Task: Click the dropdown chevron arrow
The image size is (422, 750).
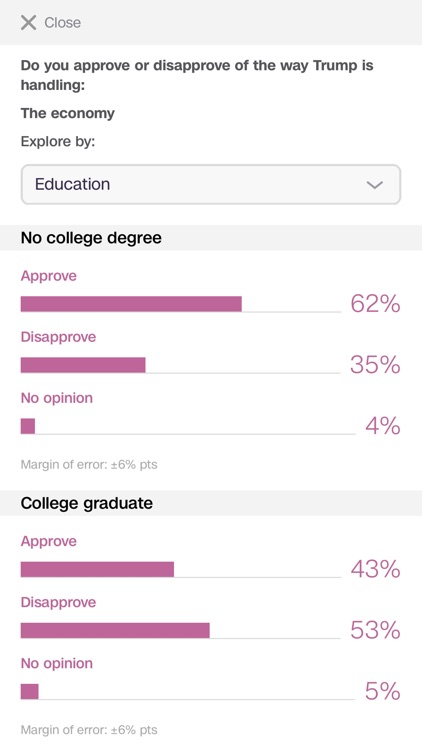Action: [x=374, y=185]
